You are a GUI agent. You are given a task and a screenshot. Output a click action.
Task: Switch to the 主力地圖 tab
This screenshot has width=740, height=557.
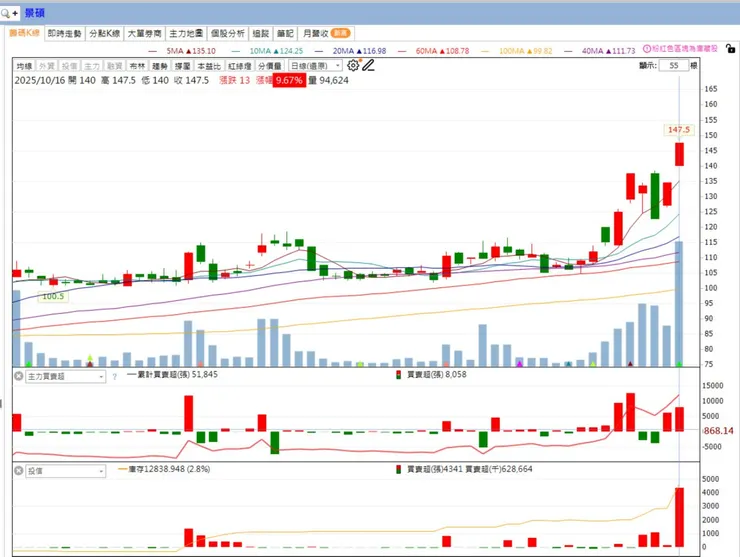click(x=186, y=34)
